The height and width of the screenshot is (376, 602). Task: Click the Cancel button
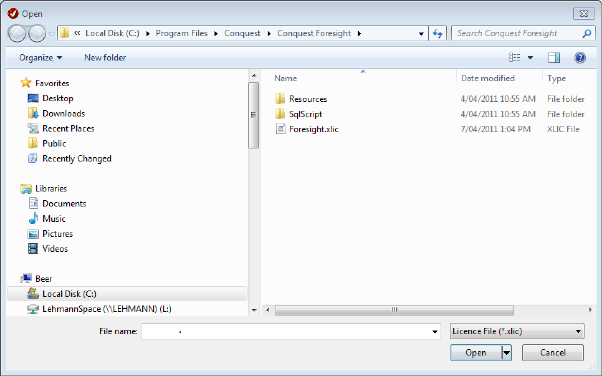553,353
